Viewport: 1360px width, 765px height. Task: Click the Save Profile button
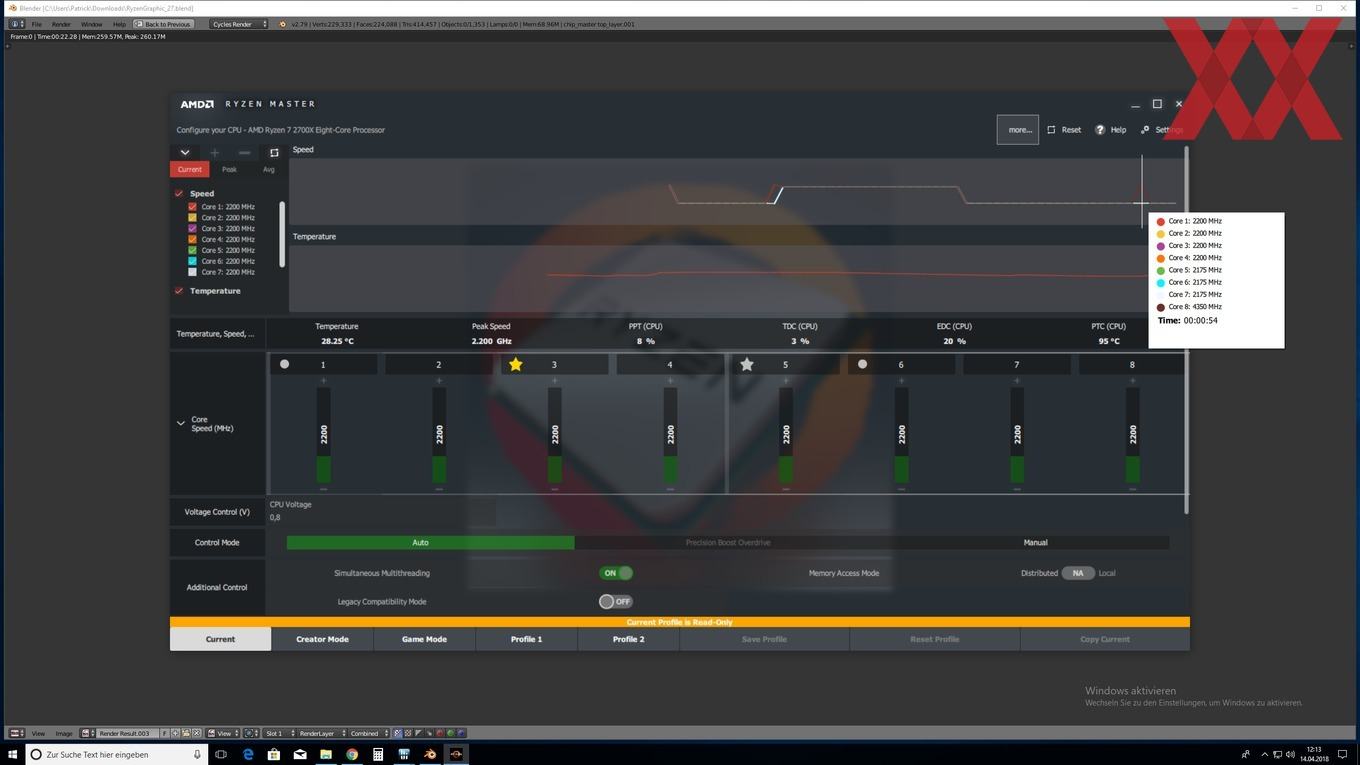764,639
